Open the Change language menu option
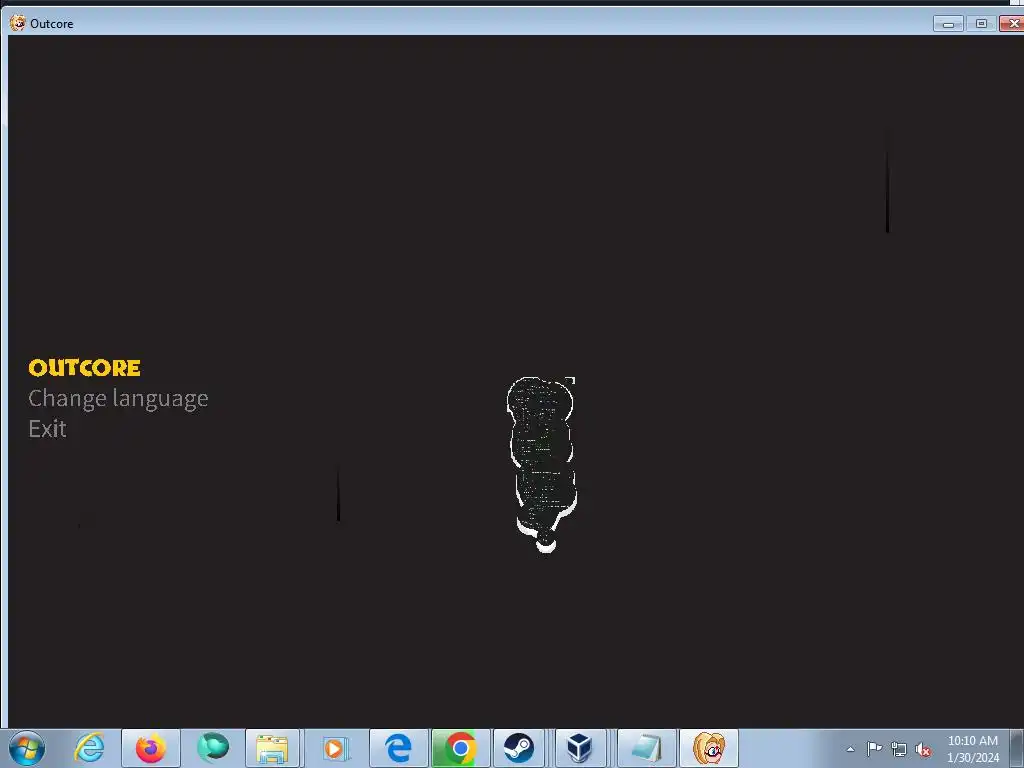Screen dimensions: 1024x768 click(118, 398)
